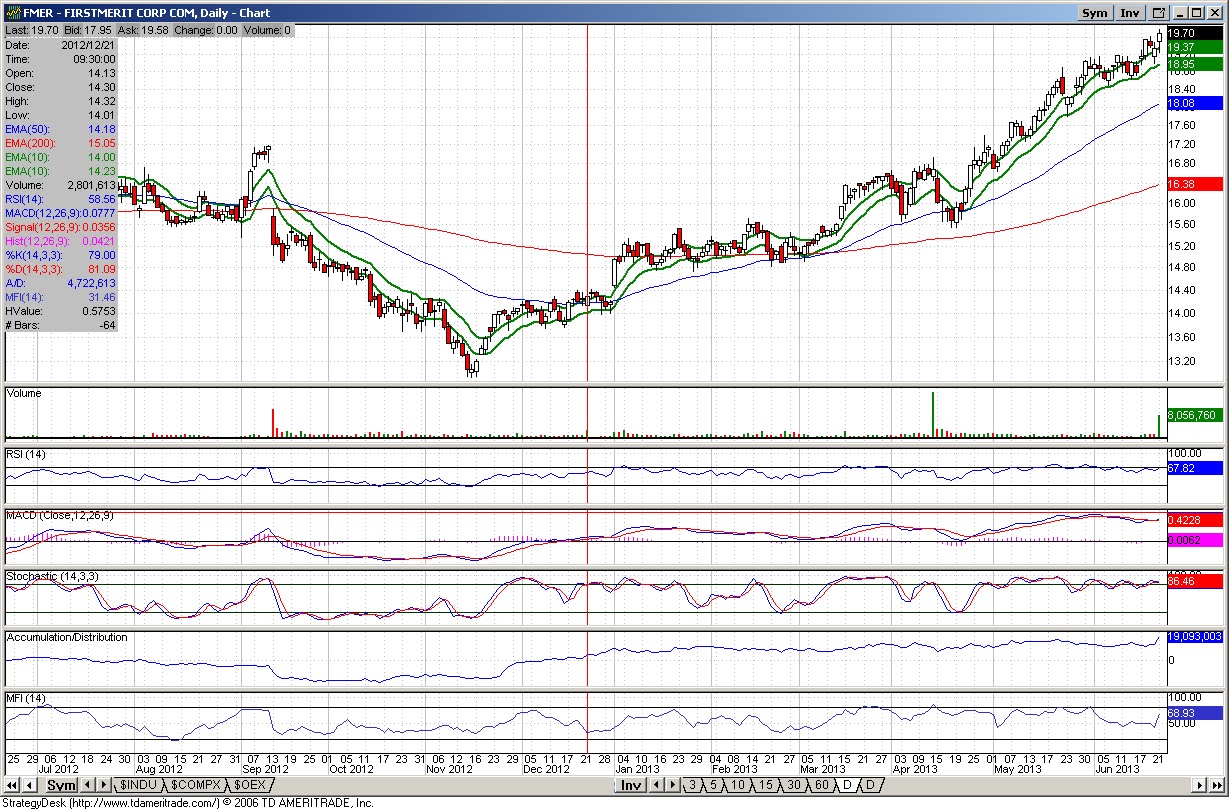The image size is (1229, 809).
Task: Select the 10 interval tab
Action: (738, 786)
